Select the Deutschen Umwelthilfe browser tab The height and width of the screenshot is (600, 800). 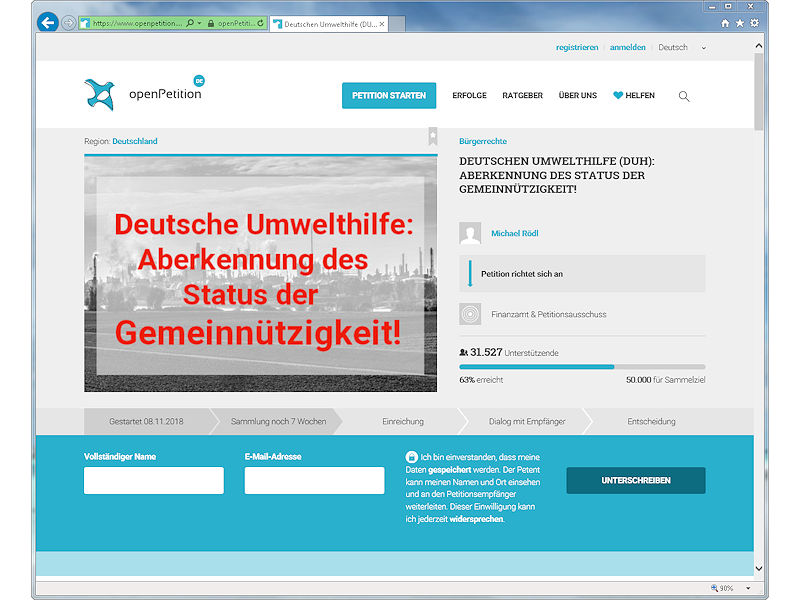tap(329, 24)
